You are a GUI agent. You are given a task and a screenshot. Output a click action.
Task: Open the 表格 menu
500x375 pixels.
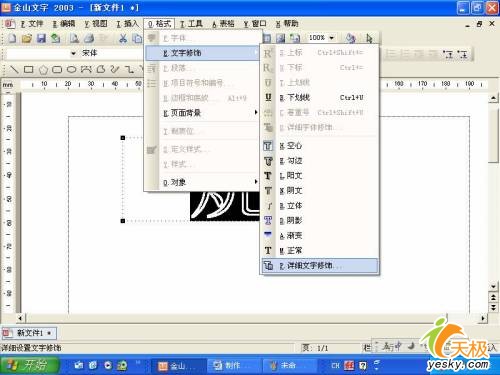[x=223, y=24]
